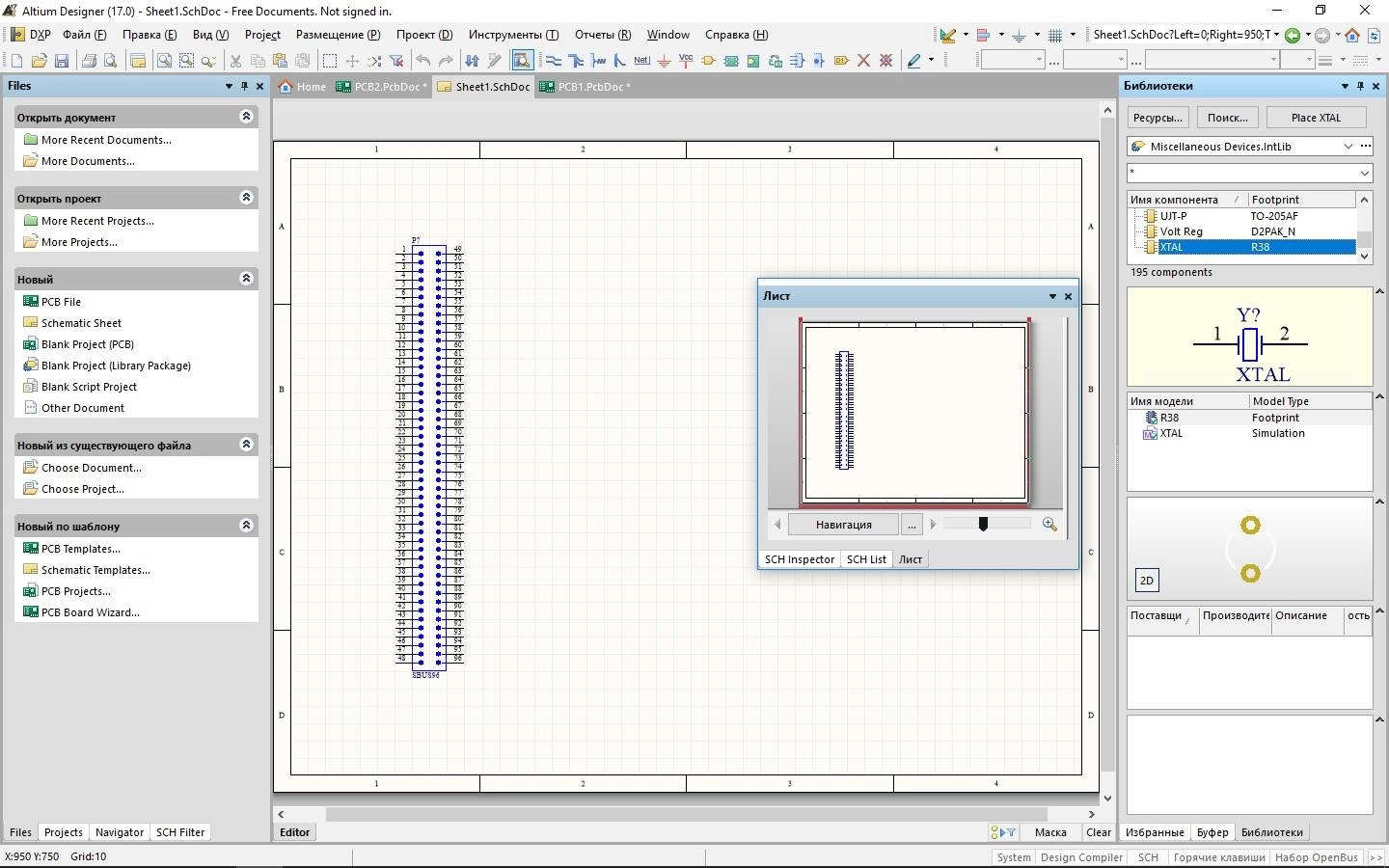Open the Файл menu
The image size is (1389, 868).
84,35
